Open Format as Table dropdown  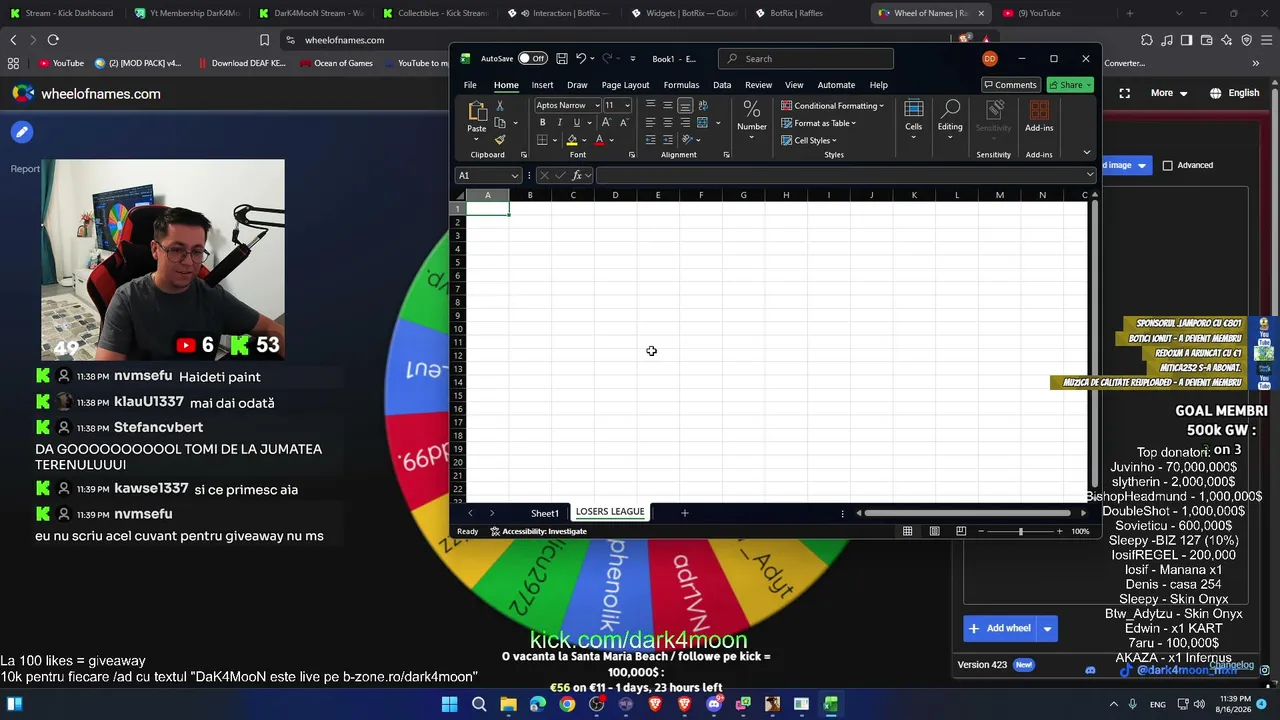pyautogui.click(x=819, y=123)
